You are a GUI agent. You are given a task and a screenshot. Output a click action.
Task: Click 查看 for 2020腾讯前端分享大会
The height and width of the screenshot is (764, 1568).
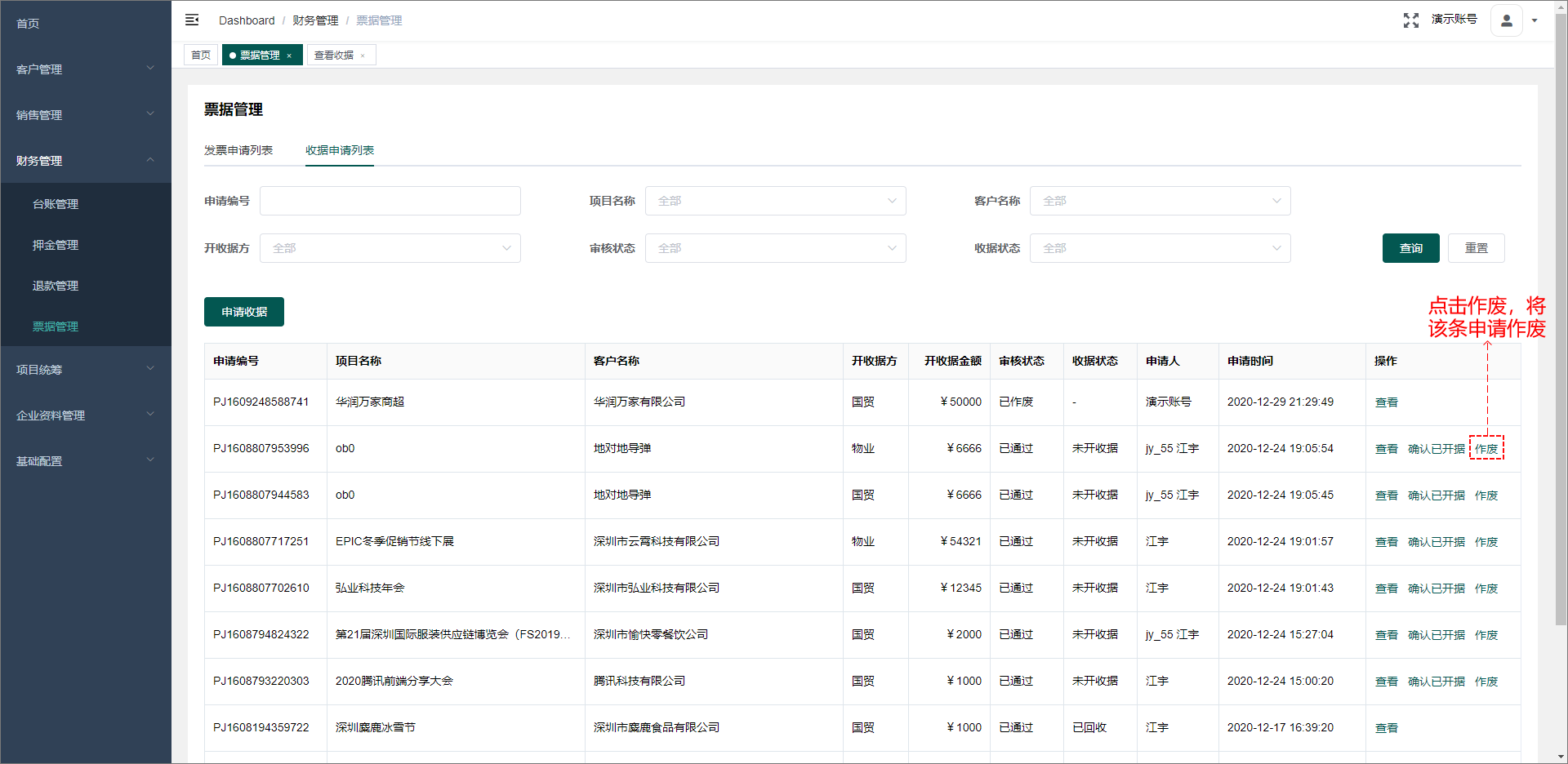1387,682
